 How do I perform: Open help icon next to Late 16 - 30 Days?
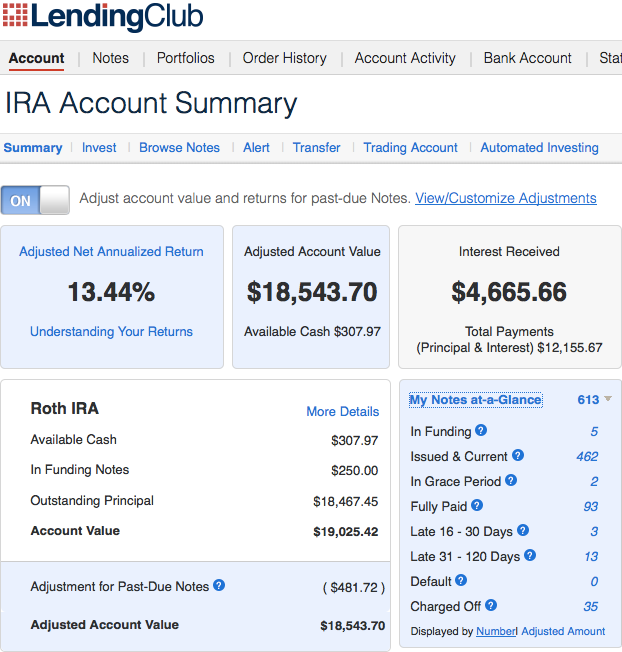(523, 530)
